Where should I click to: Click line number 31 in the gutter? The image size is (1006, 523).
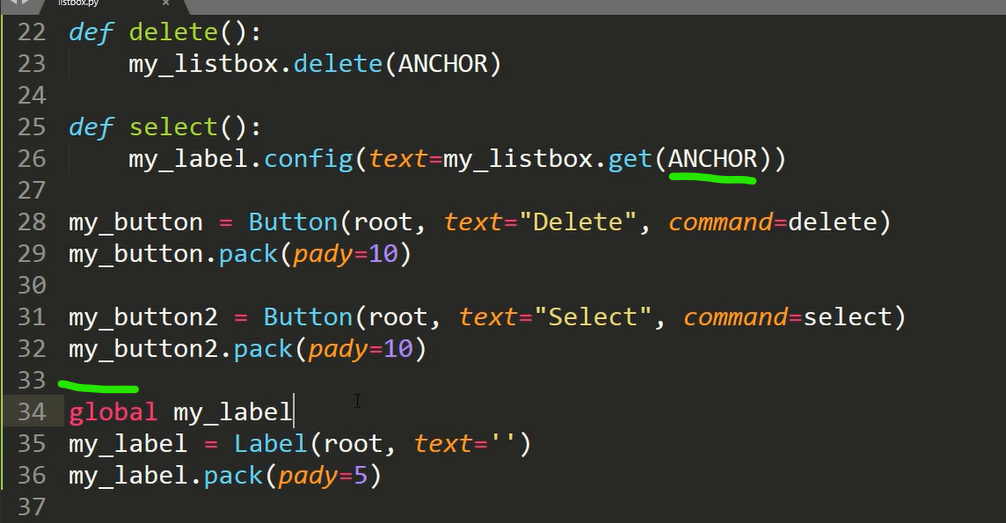(32, 317)
